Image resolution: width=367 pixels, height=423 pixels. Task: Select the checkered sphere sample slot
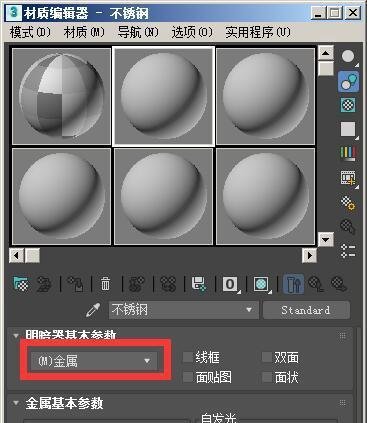tap(61, 96)
